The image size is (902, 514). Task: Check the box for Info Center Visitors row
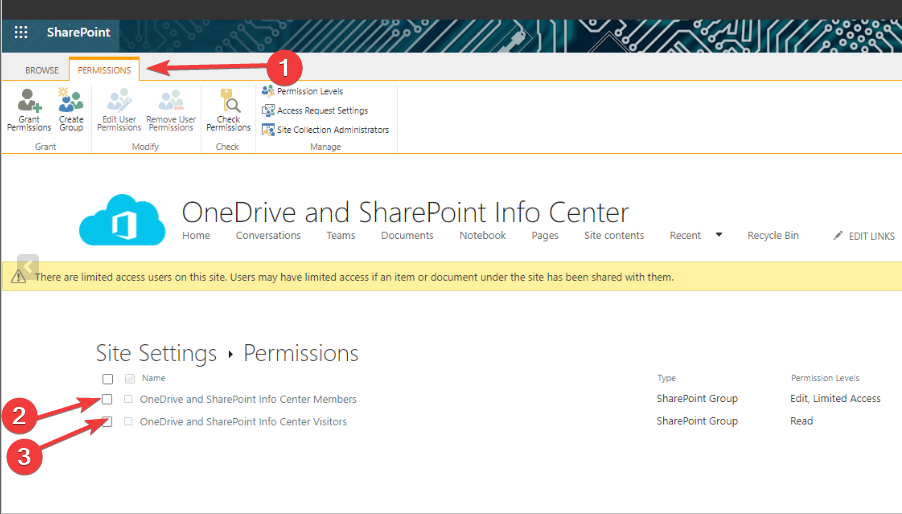[107, 421]
